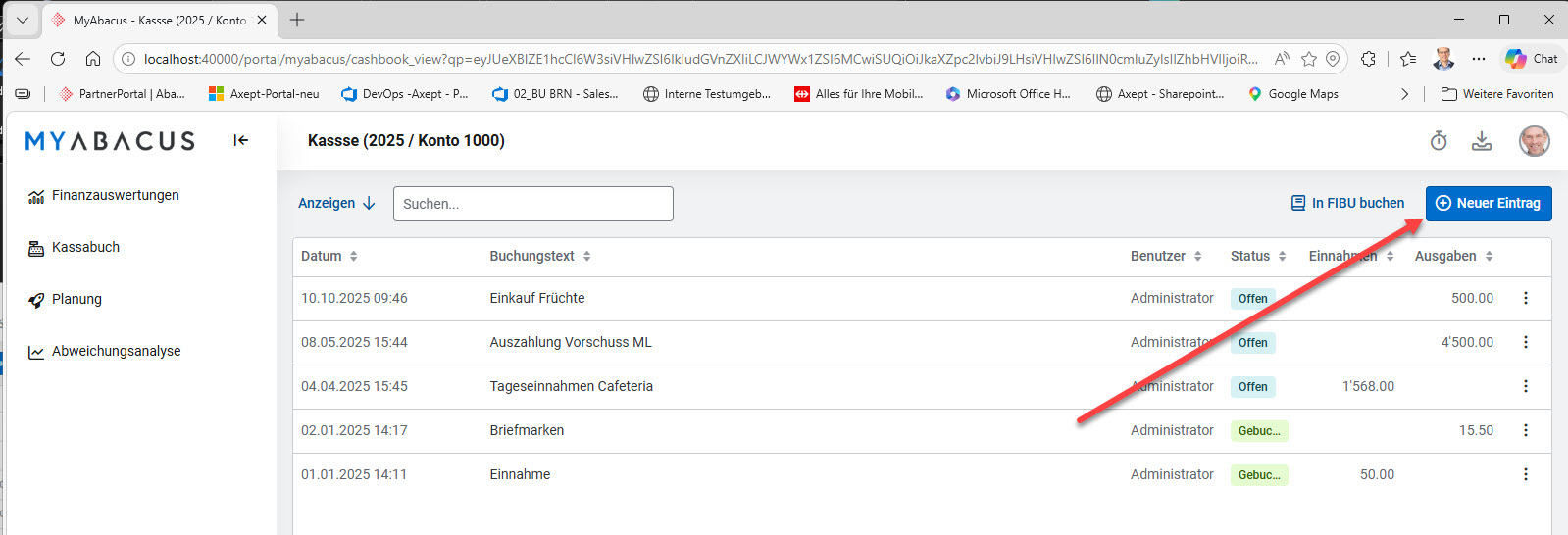View site information icon
Viewport: 1568px width, 535px height.
(128, 59)
